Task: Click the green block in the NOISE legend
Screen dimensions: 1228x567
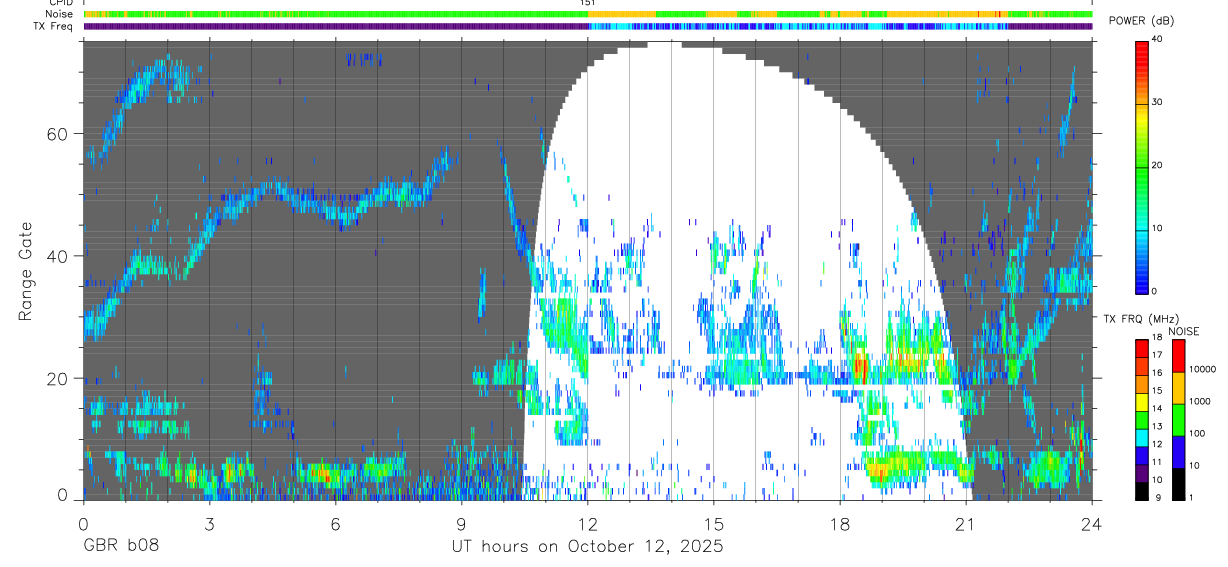Action: [x=1177, y=419]
